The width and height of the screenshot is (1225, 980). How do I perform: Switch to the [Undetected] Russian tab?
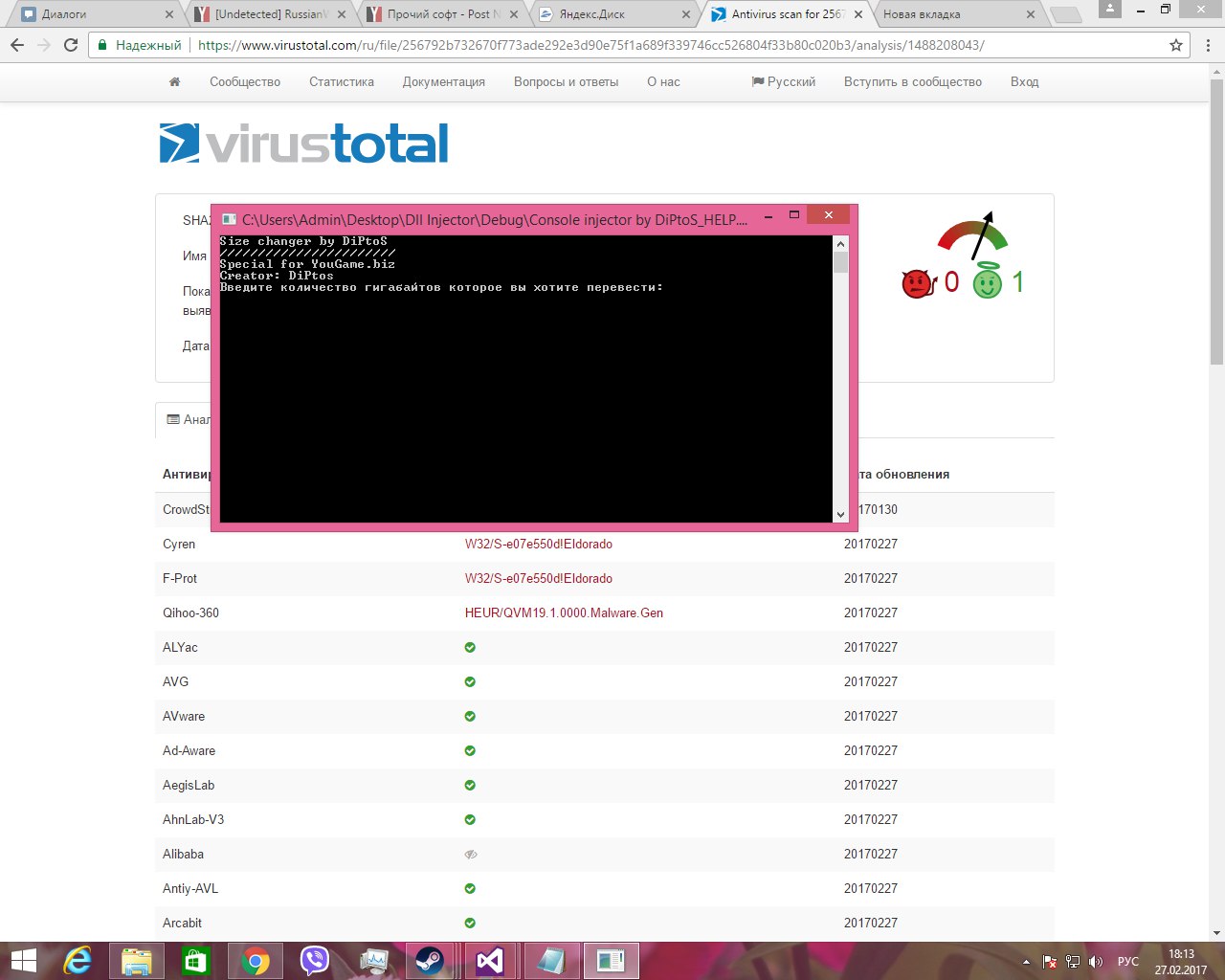coord(271,14)
